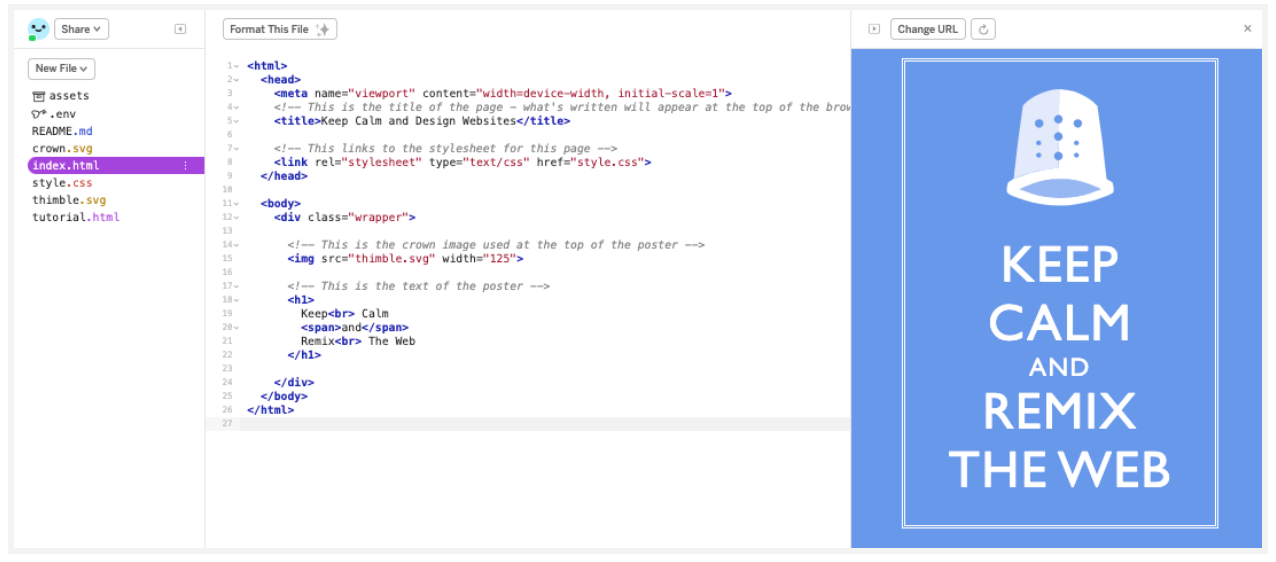Click the 'REMIX' text in preview poster
The image size is (1276, 562).
tap(1059, 411)
